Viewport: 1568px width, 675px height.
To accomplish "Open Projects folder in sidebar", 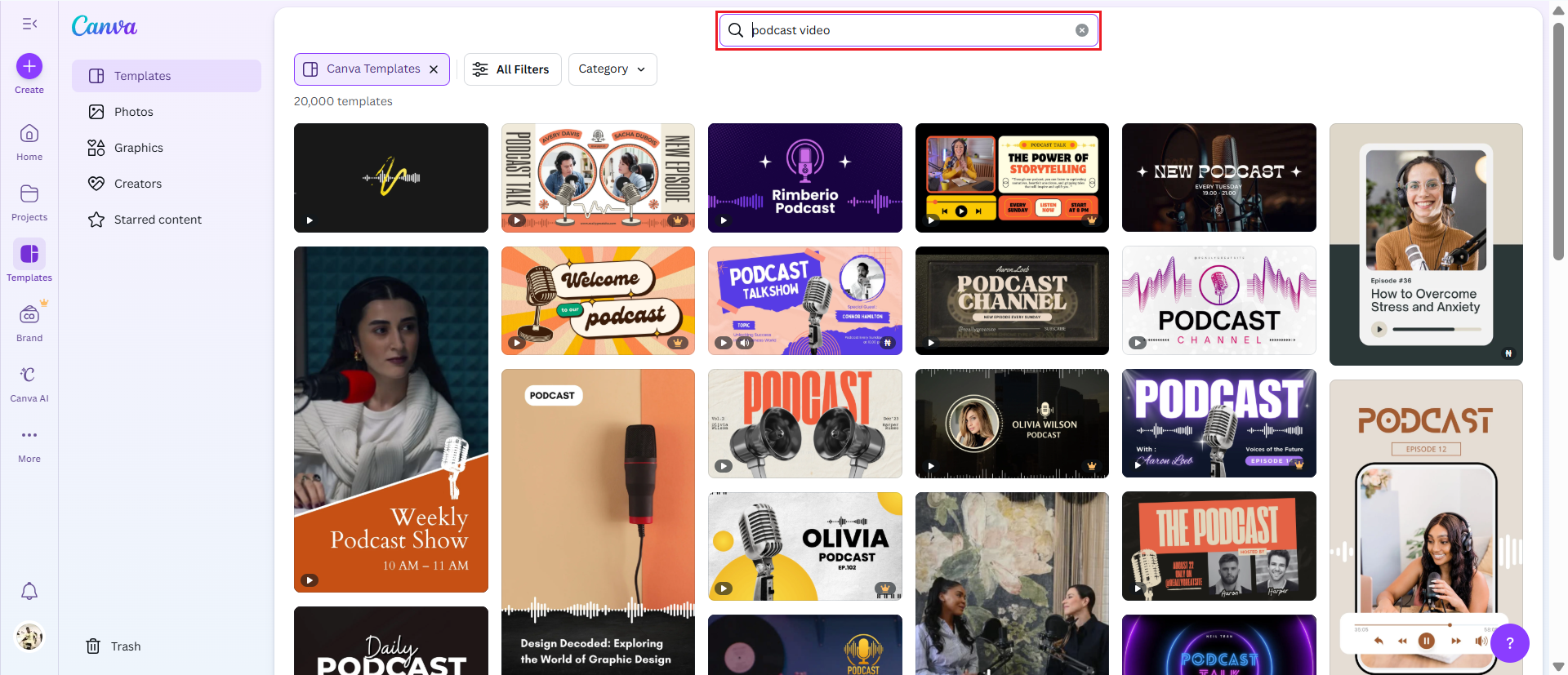I will [29, 202].
